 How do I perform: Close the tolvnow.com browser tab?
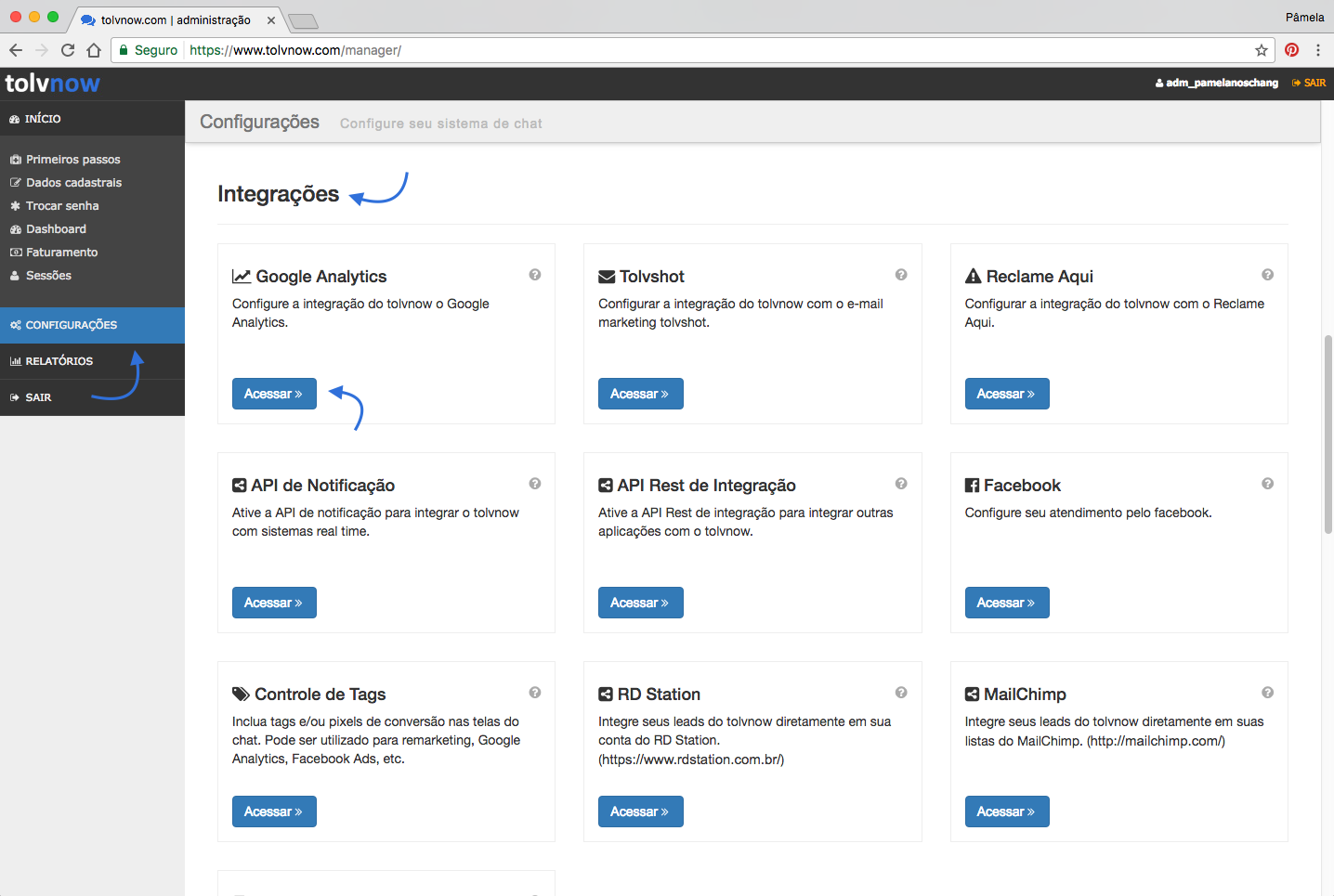(270, 19)
